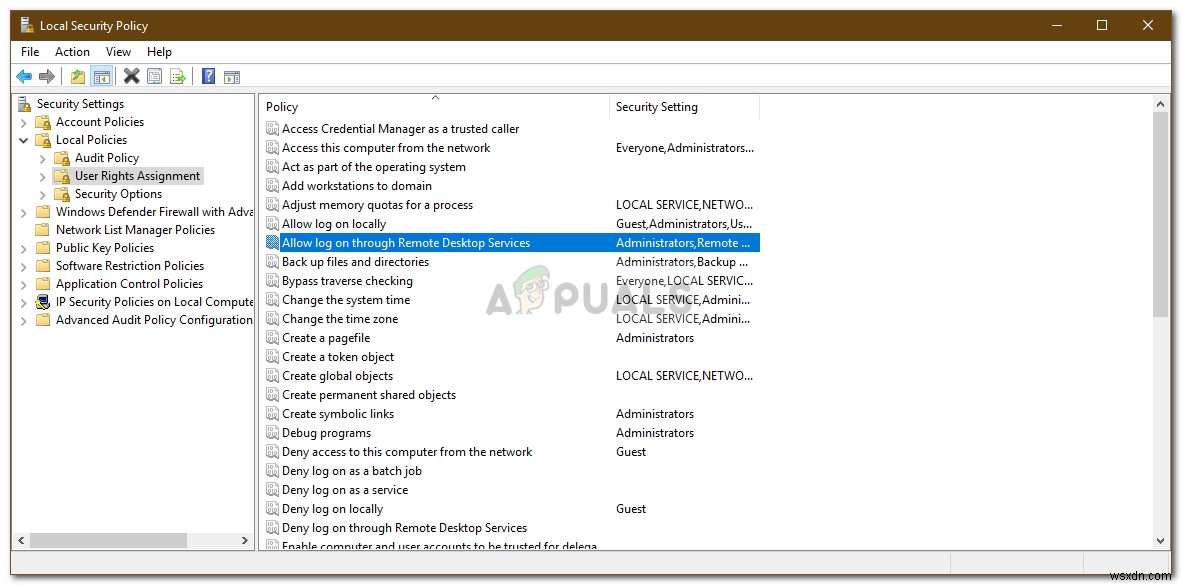This screenshot has height=586, width=1183.
Task: Select the IP Security Policies shield icon
Action: tap(42, 301)
